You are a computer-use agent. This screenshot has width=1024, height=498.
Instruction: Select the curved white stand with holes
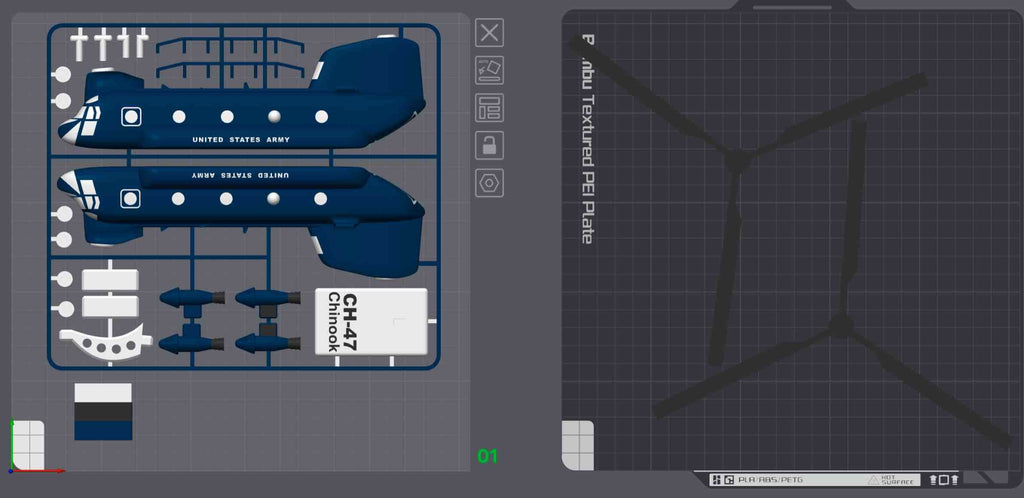tap(105, 342)
